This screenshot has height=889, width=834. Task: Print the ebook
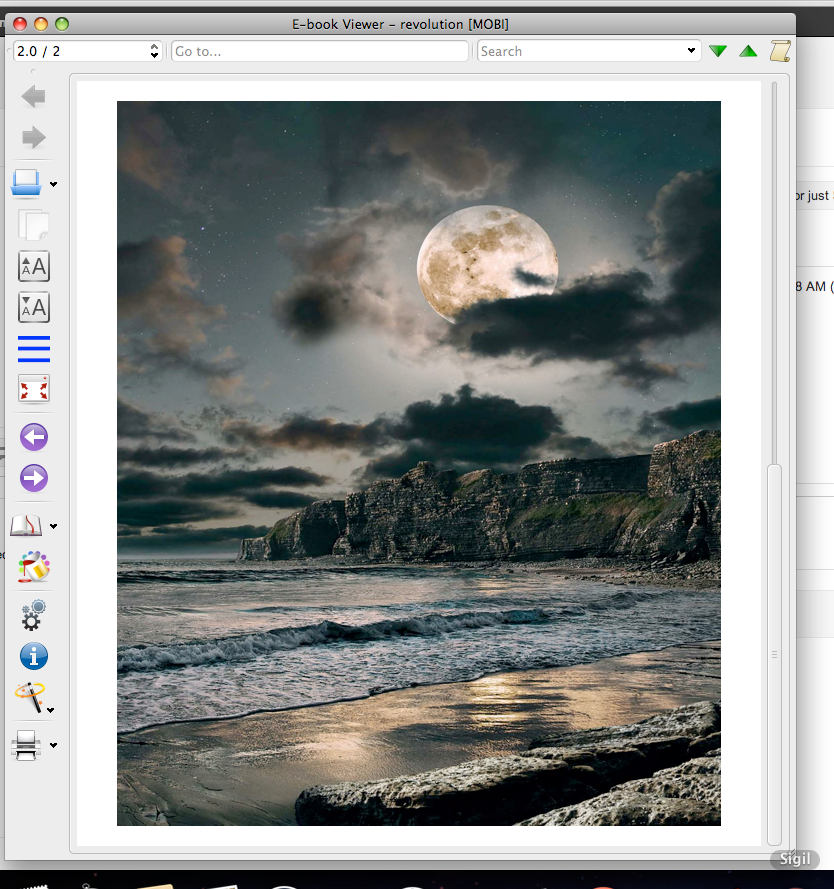[26, 745]
